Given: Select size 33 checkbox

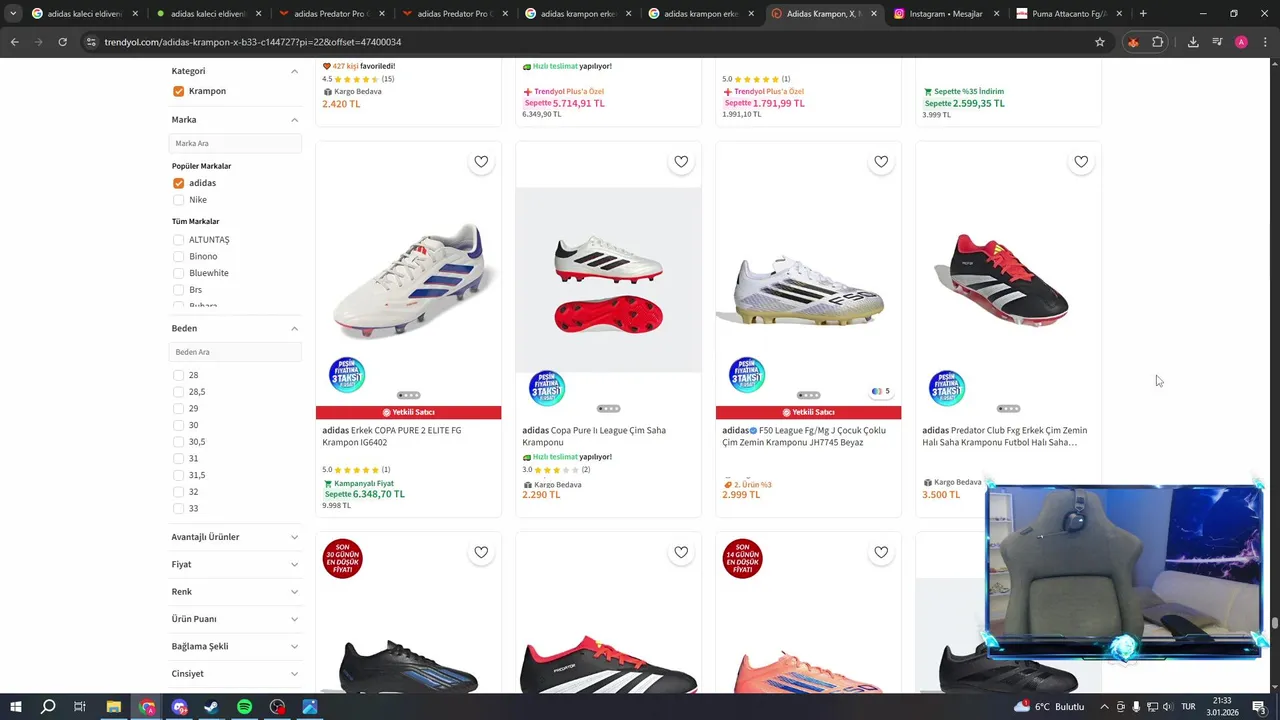Looking at the screenshot, I should tap(178, 508).
